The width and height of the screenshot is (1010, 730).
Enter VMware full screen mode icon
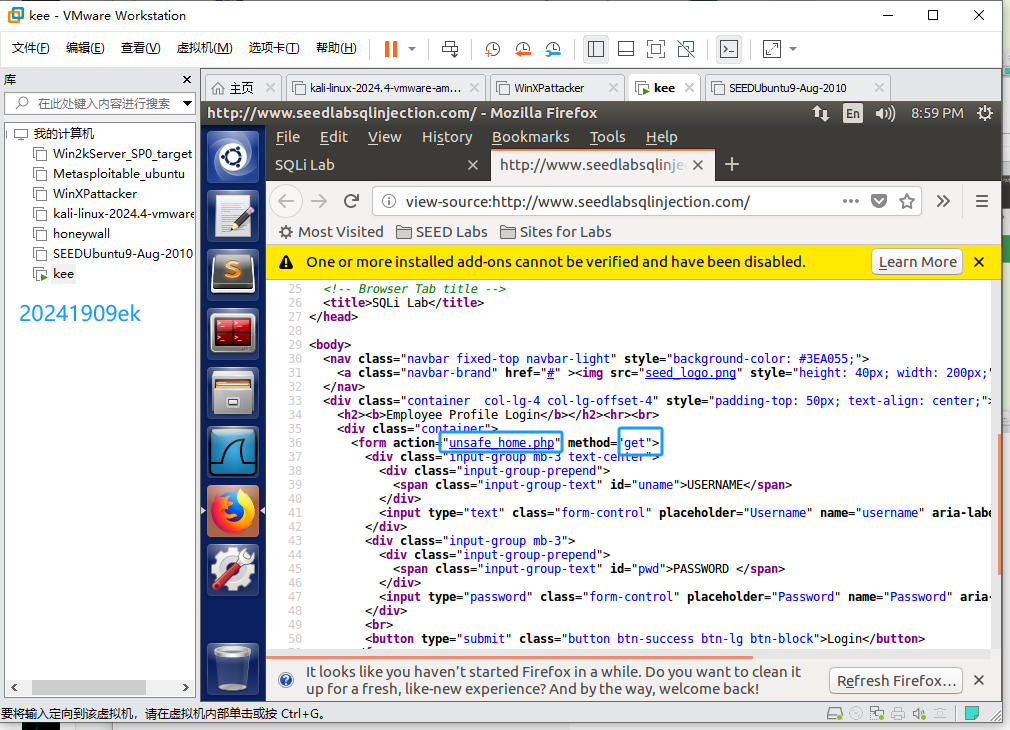[656, 48]
